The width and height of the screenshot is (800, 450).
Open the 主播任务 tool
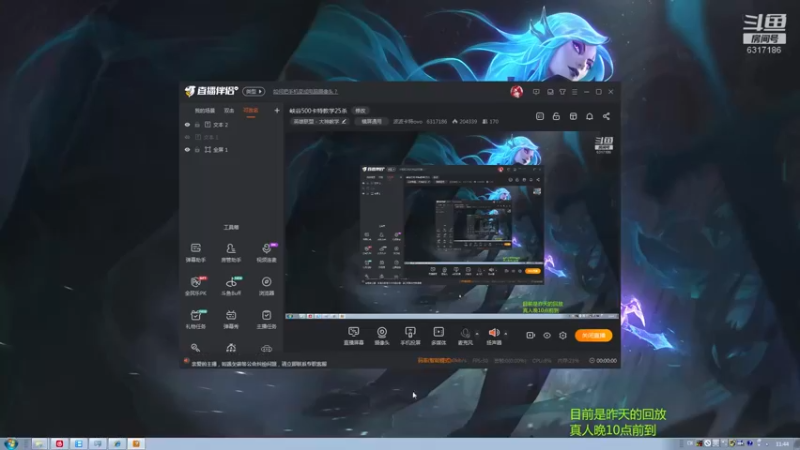(266, 319)
